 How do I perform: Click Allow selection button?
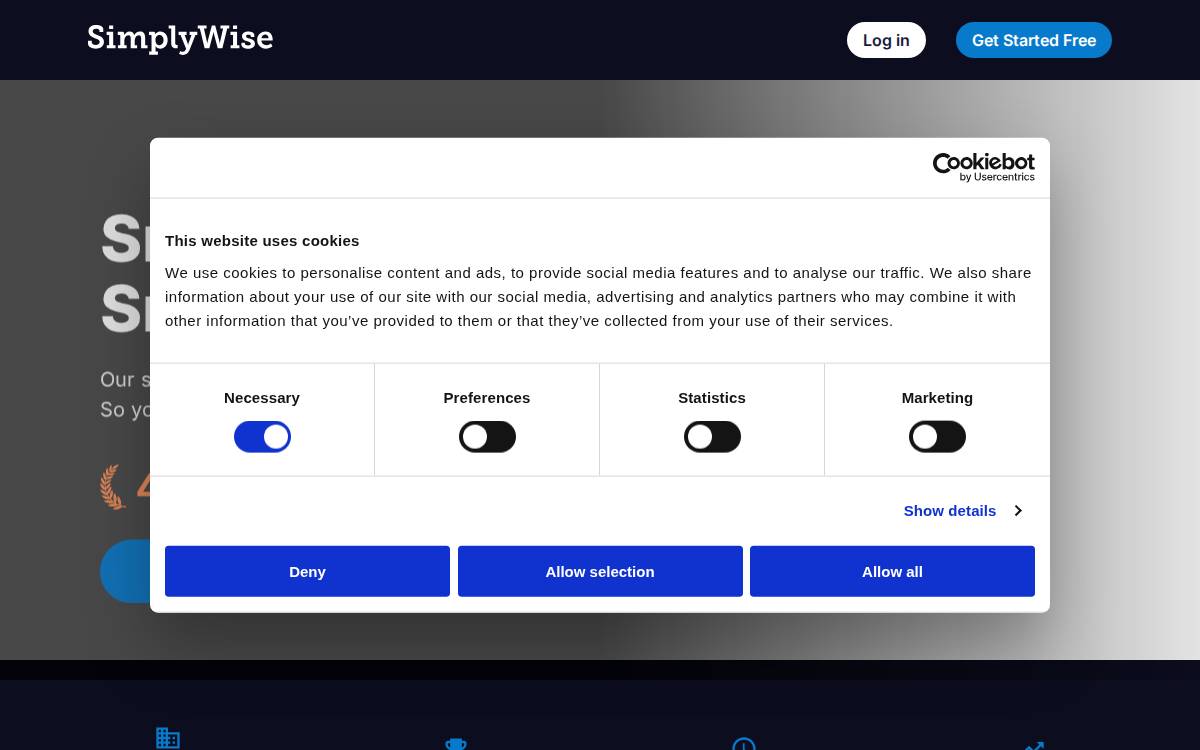click(x=600, y=571)
